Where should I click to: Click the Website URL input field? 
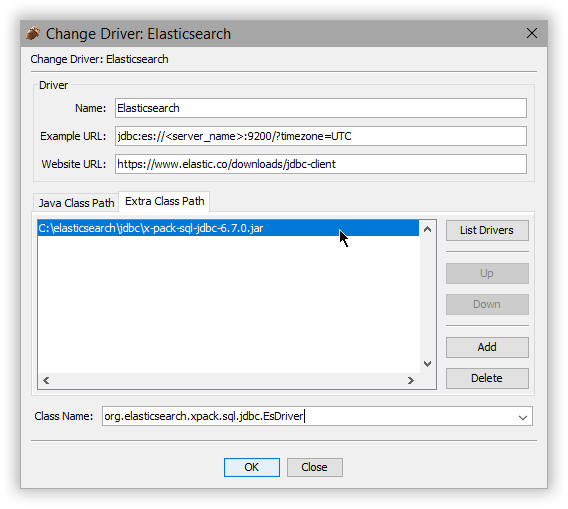coord(321,164)
